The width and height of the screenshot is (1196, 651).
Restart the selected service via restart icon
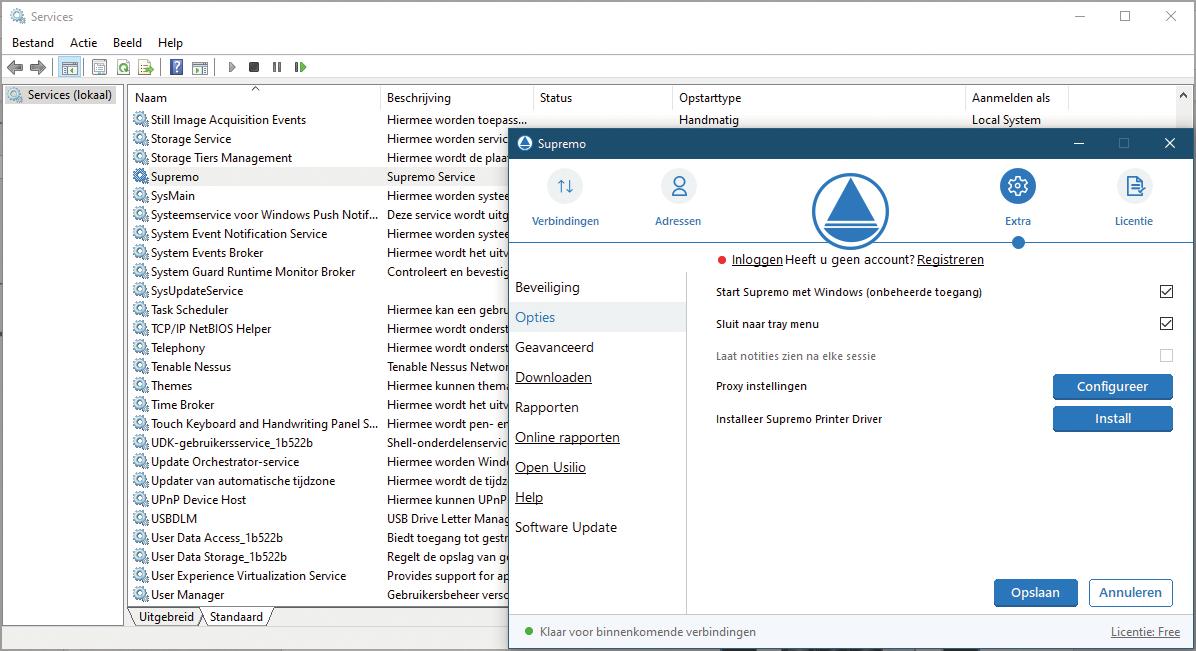tap(301, 67)
